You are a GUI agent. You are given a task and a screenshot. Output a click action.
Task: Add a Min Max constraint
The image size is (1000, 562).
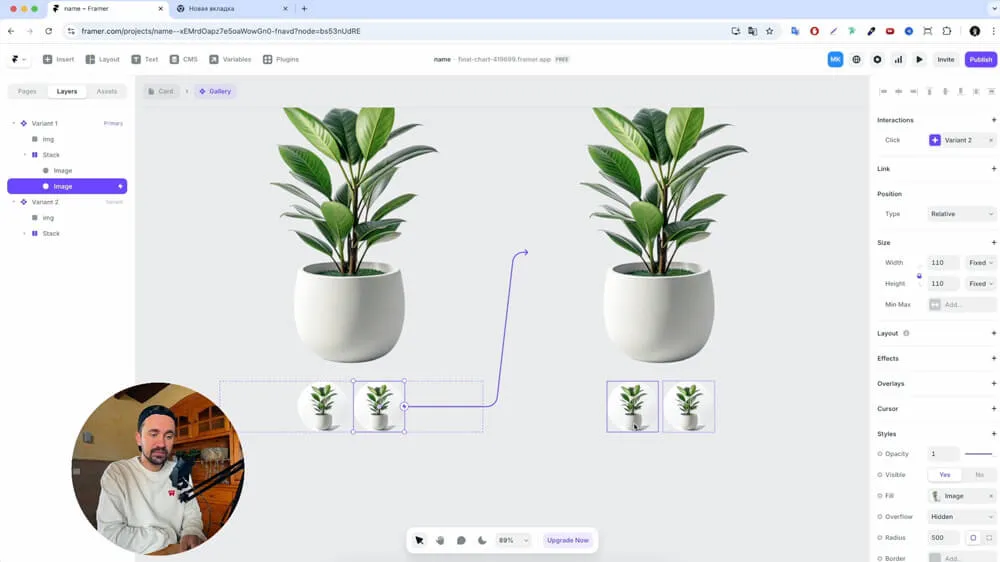coord(961,305)
